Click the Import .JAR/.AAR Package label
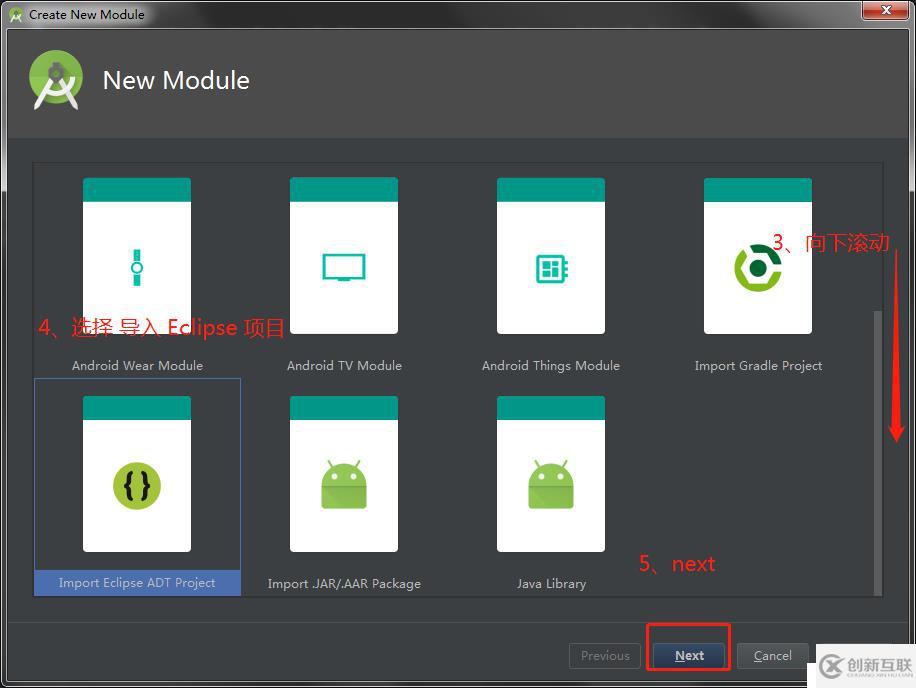 tap(344, 583)
